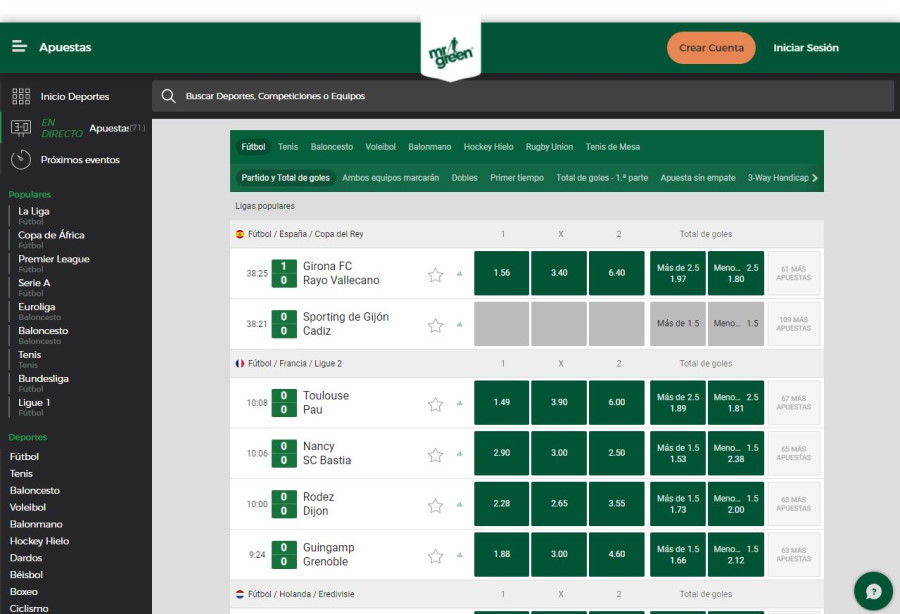Select the Dobles bet type
Image resolution: width=900 pixels, height=614 pixels.
[x=464, y=178]
